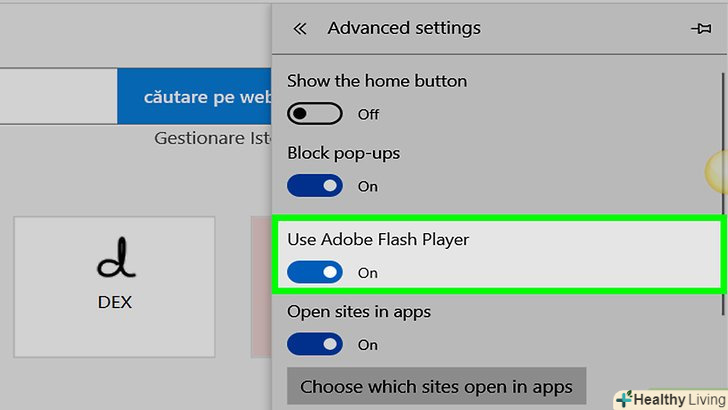Viewport: 728px width, 410px height.
Task: Select the partially hidden tile beside DEX
Action: [x=261, y=285]
